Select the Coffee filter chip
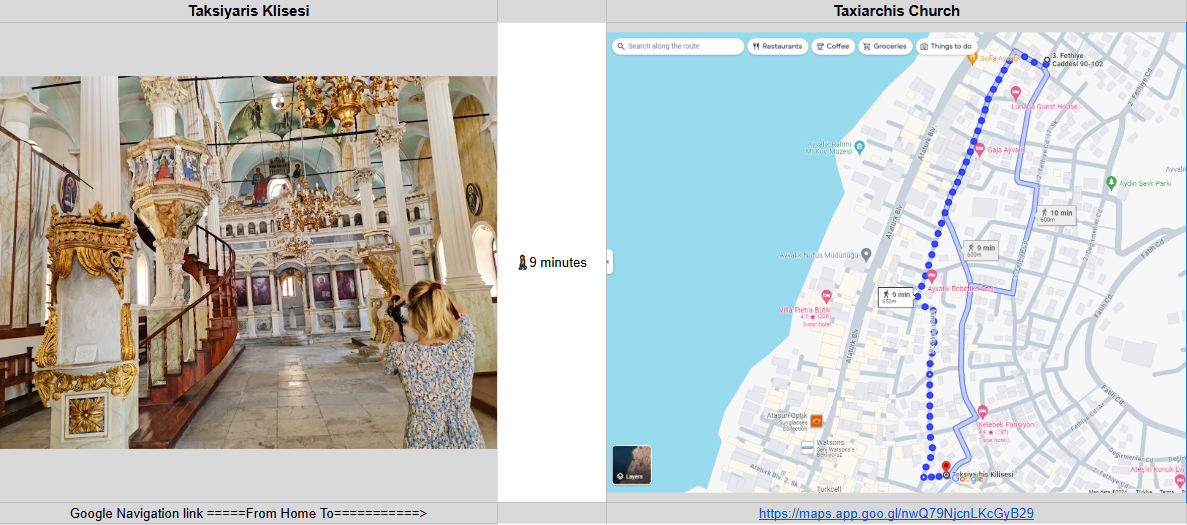The image size is (1187, 525). click(833, 46)
